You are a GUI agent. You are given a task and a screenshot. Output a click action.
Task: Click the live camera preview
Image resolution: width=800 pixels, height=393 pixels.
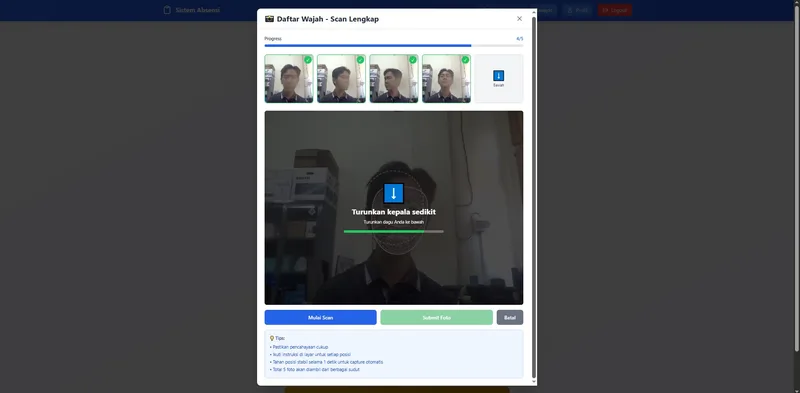(394, 208)
